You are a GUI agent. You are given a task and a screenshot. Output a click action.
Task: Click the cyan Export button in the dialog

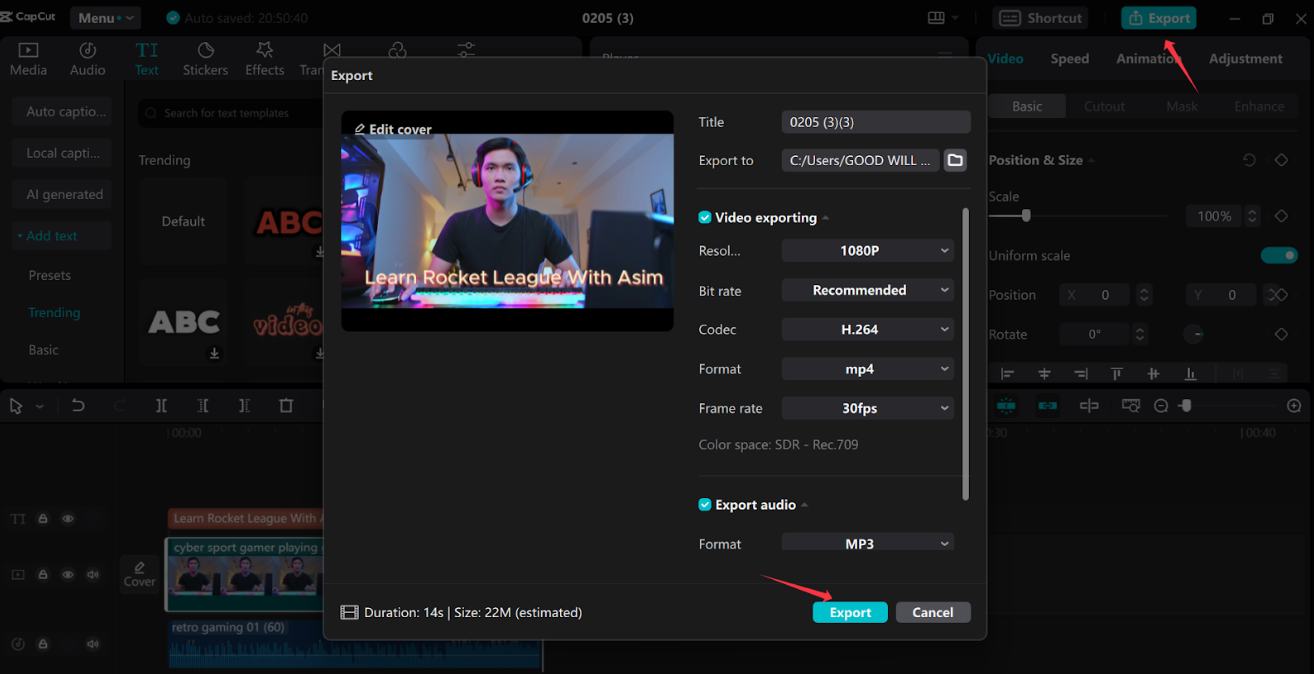pos(850,612)
